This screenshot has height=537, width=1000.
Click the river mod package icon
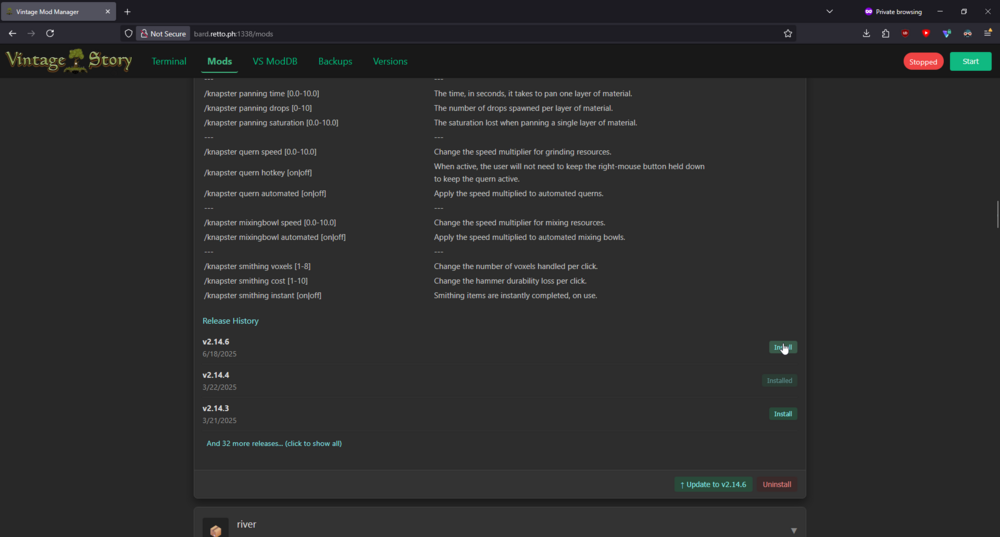[215, 528]
